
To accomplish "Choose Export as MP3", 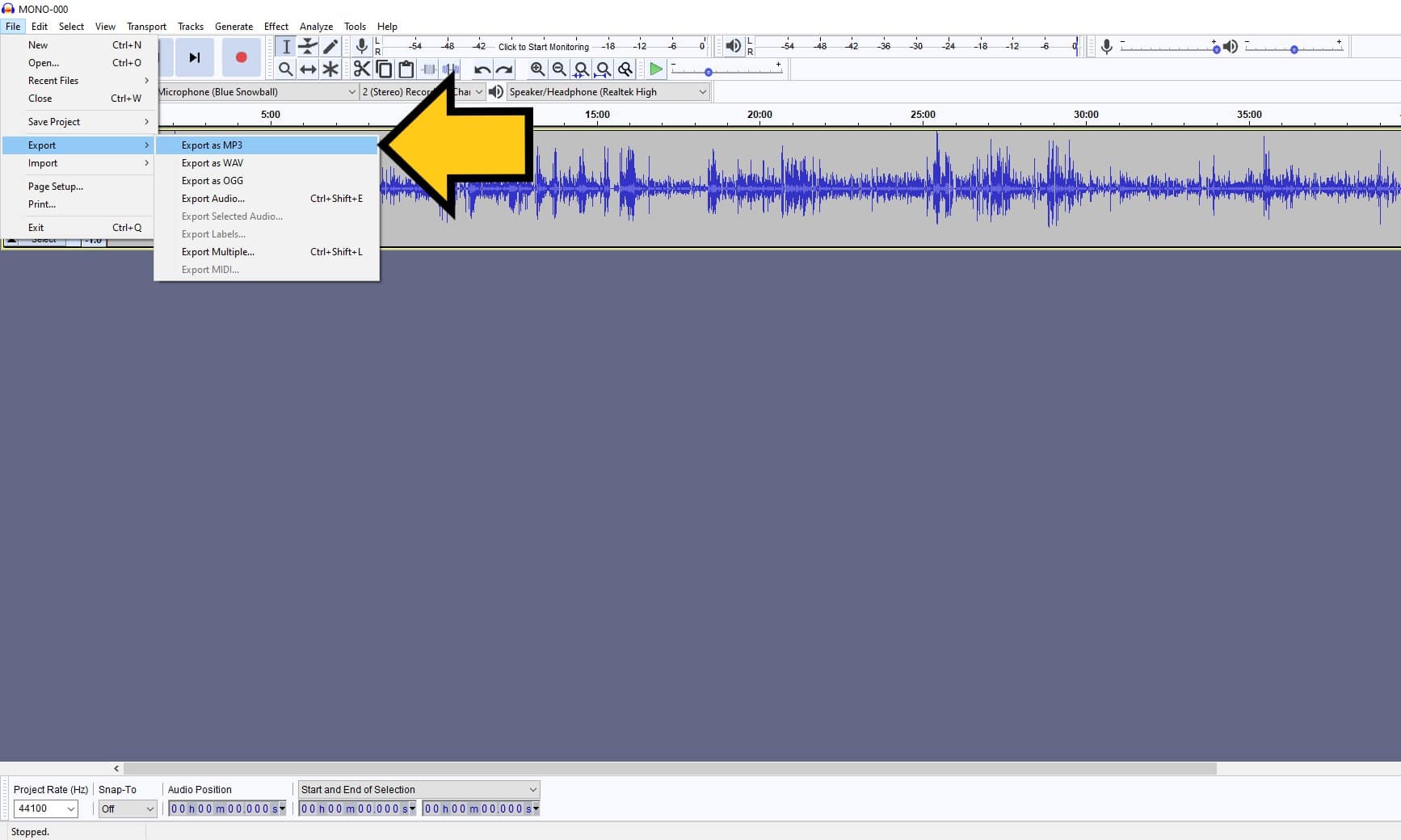I will (x=212, y=145).
